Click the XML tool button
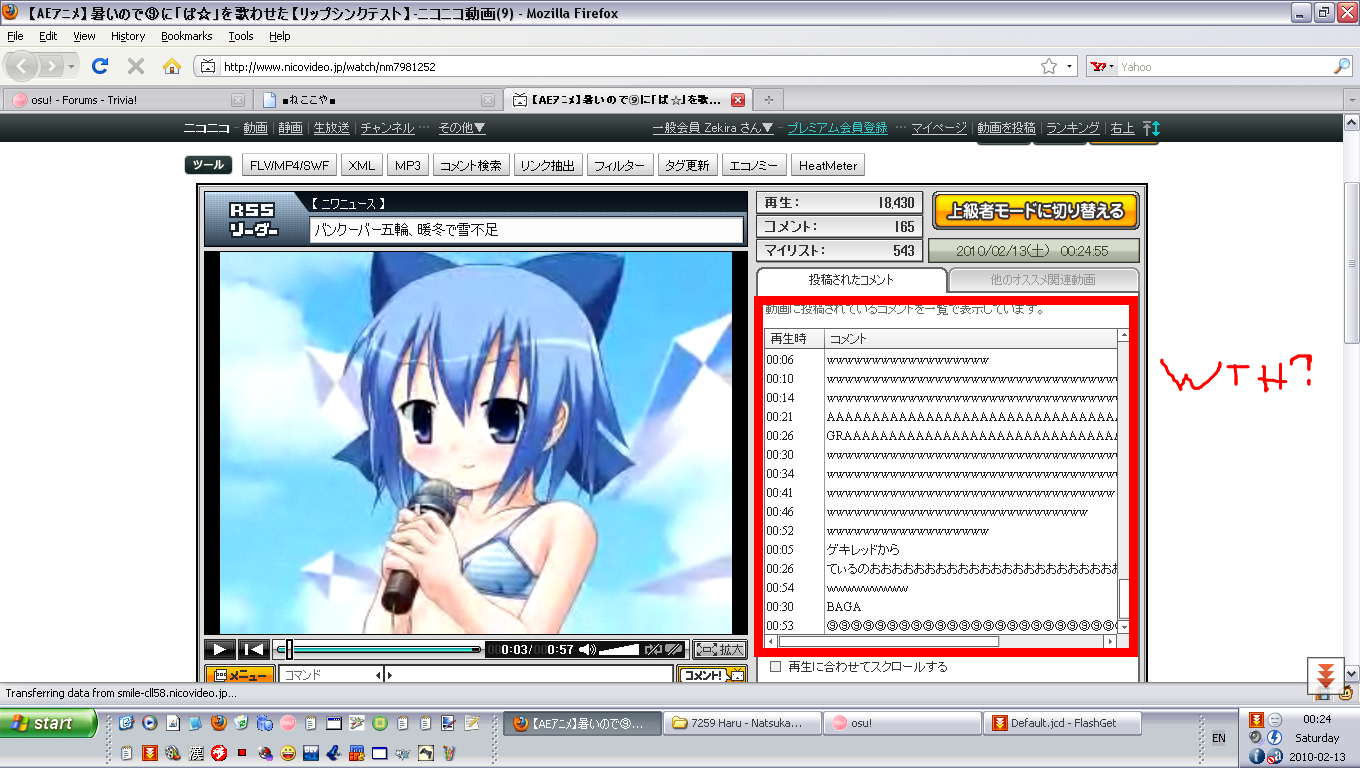The height and width of the screenshot is (768, 1360). click(361, 165)
